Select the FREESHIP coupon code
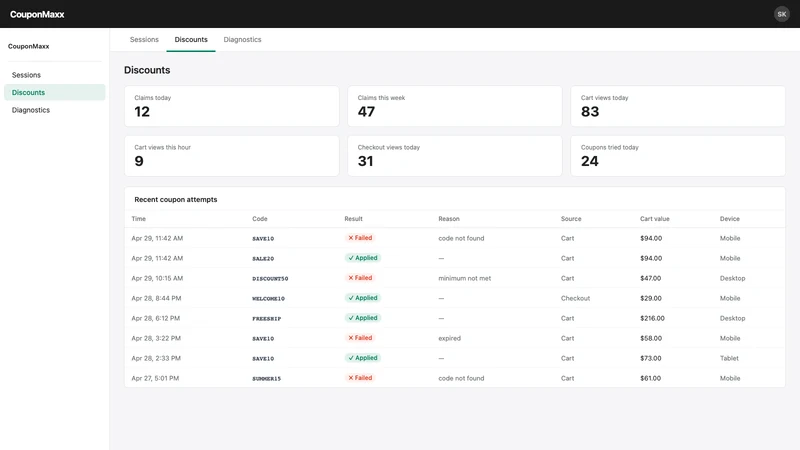 click(x=266, y=318)
